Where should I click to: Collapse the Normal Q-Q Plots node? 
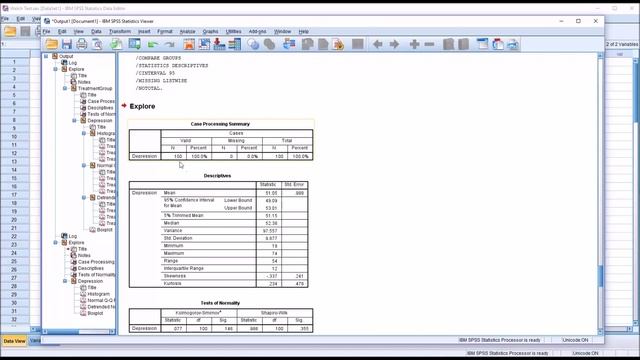[x=84, y=166]
